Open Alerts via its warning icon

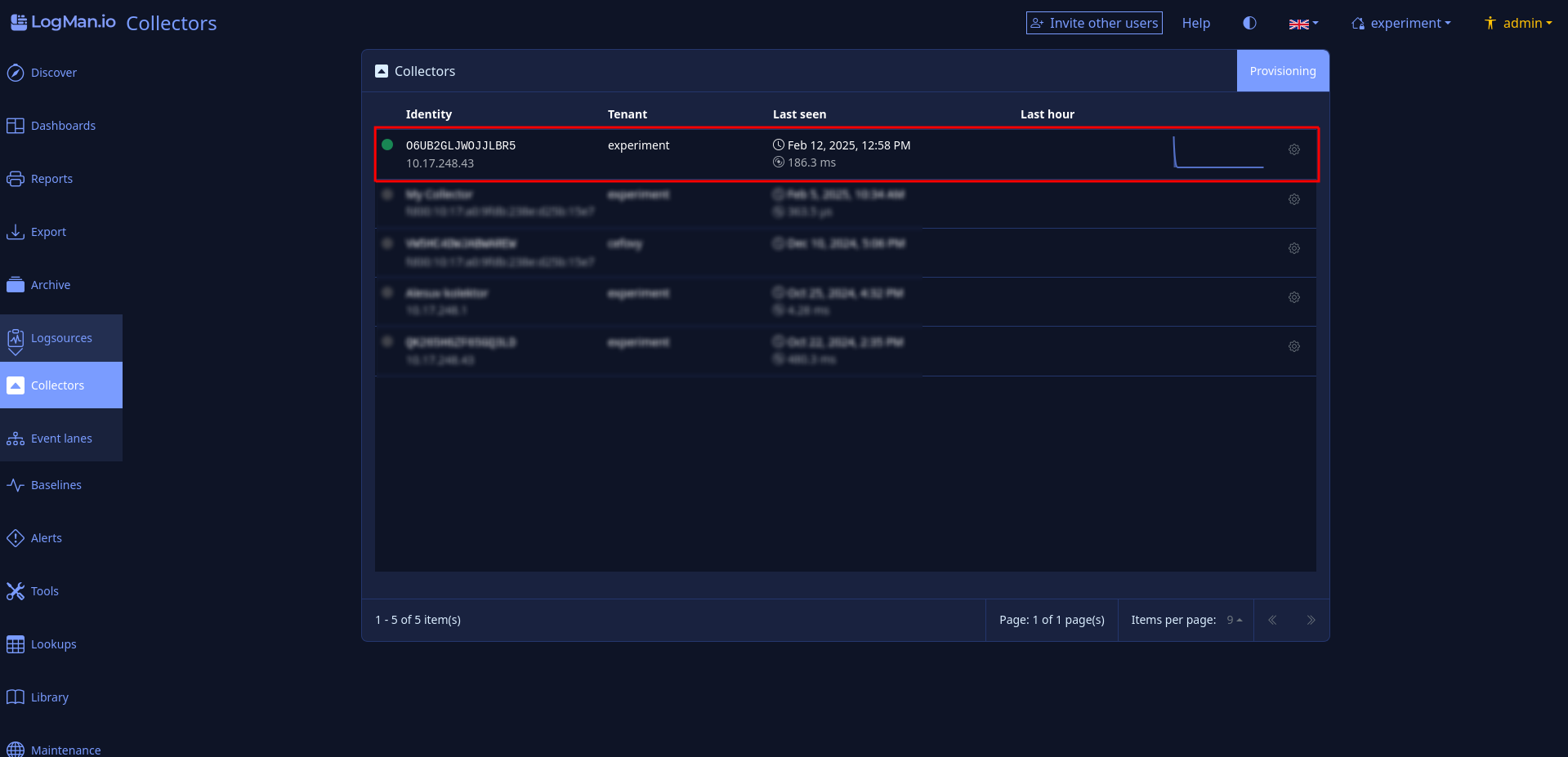pyautogui.click(x=16, y=538)
